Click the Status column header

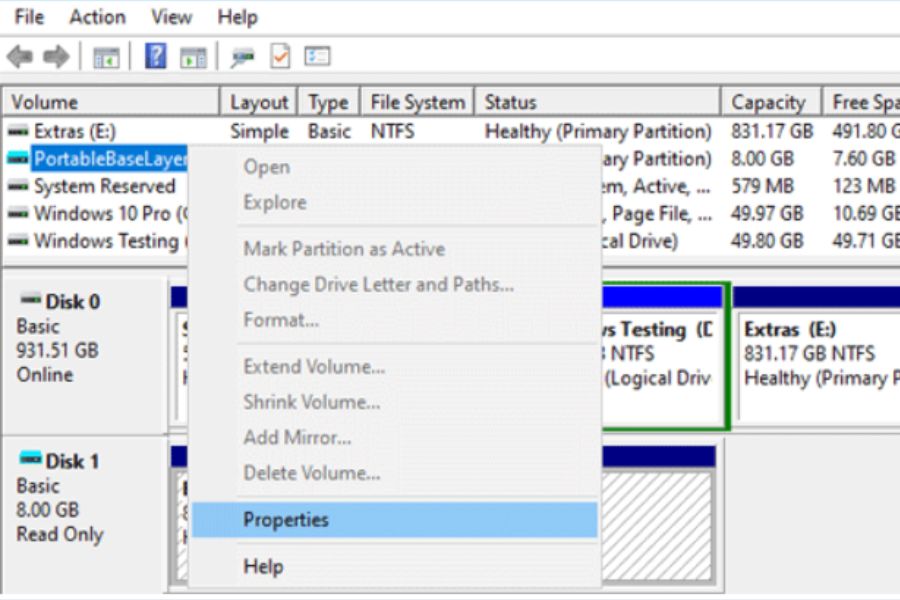510,102
